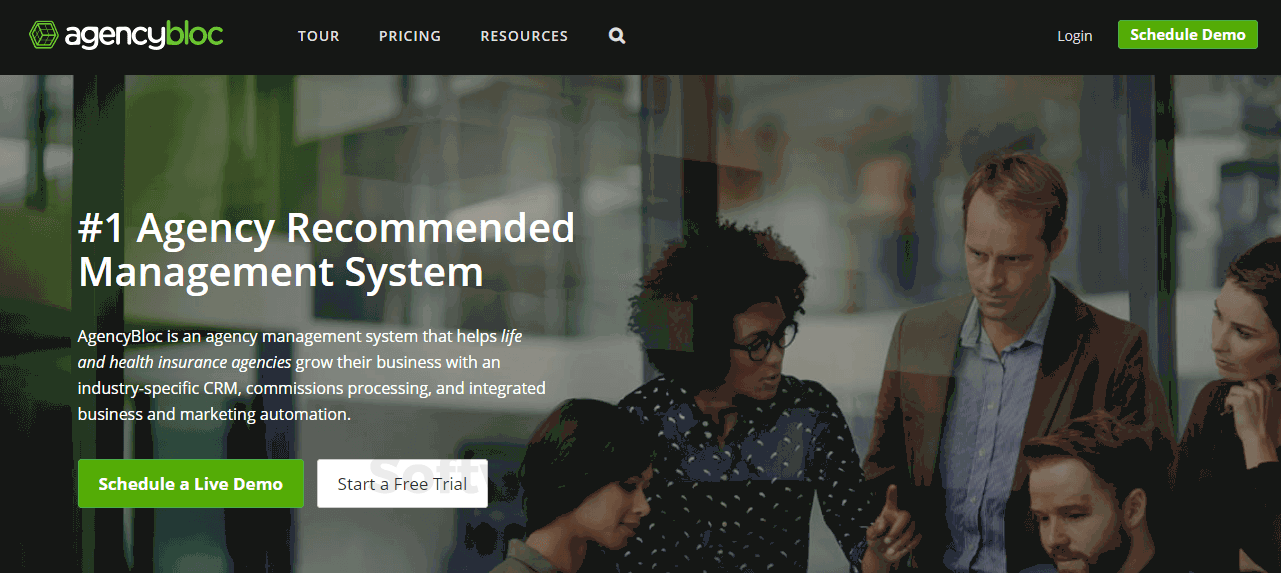Click the AgencyBloc cube logo icon

tap(43, 35)
